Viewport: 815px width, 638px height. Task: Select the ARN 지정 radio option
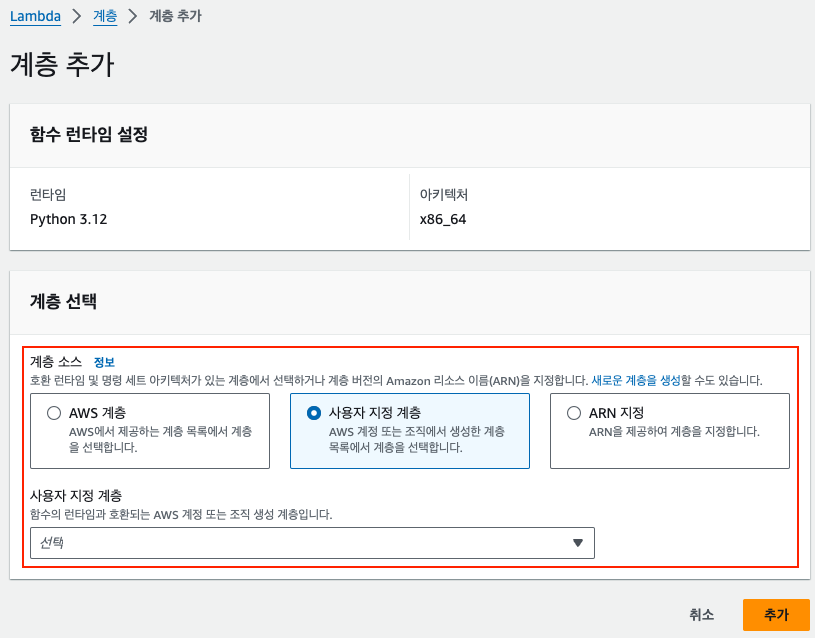[x=574, y=413]
